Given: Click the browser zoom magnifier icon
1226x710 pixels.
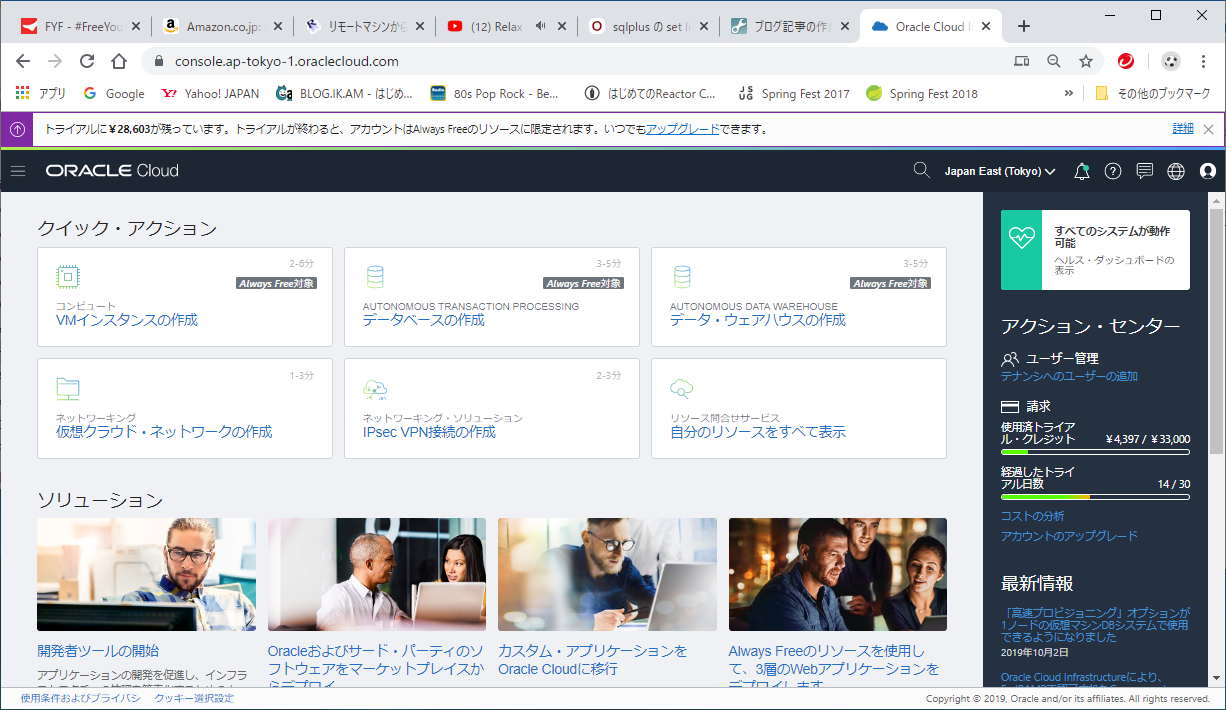Looking at the screenshot, I should point(1053,61).
